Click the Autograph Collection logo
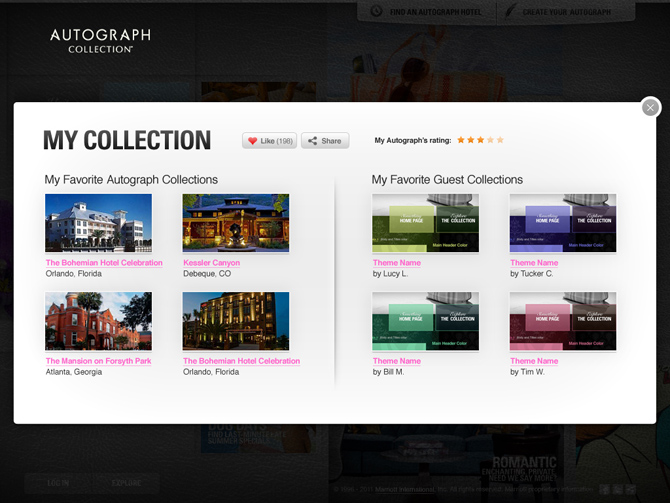This screenshot has height=503, width=670. 100,40
